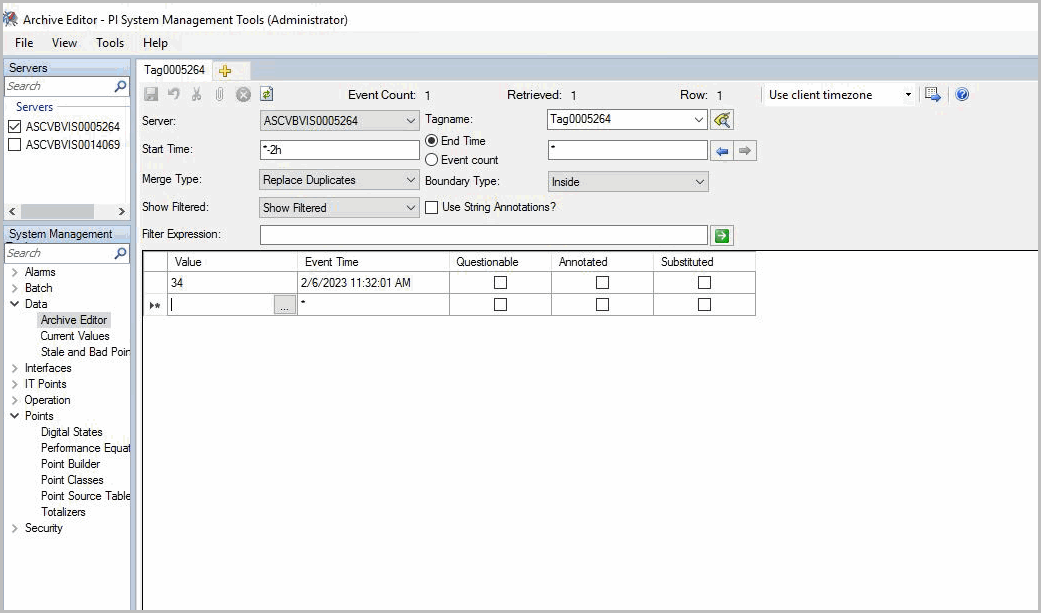1041x613 pixels.
Task: Enable Use String Annotations checkbox
Action: [432, 207]
